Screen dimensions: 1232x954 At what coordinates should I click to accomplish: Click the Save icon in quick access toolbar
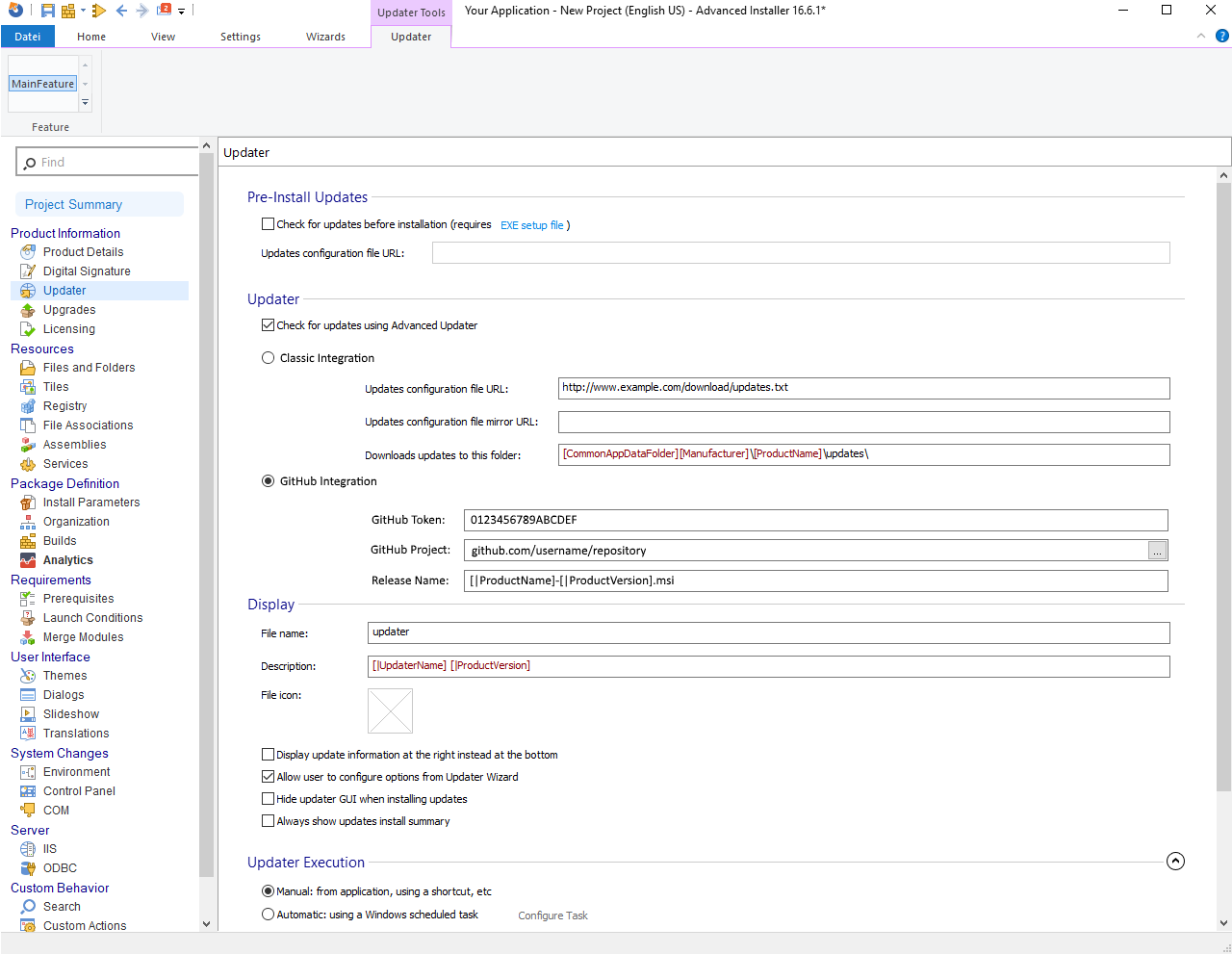point(47,11)
